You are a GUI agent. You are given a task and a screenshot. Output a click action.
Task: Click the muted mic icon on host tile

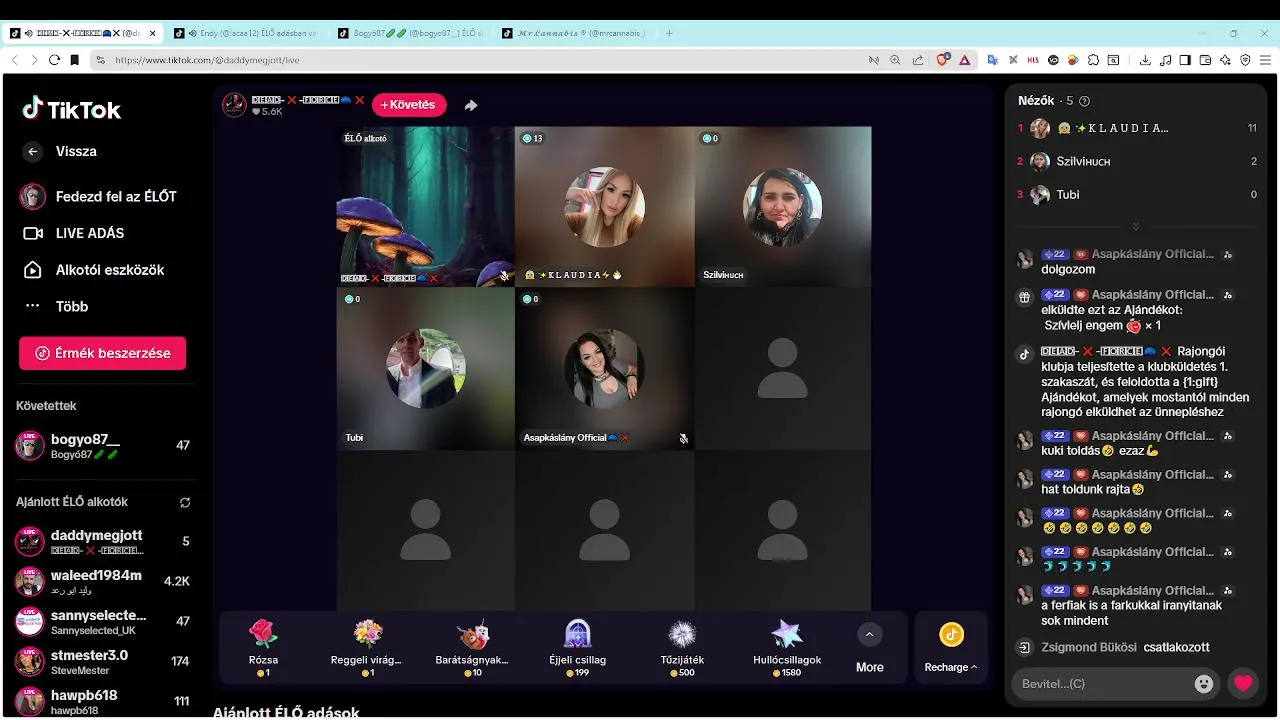coord(504,276)
